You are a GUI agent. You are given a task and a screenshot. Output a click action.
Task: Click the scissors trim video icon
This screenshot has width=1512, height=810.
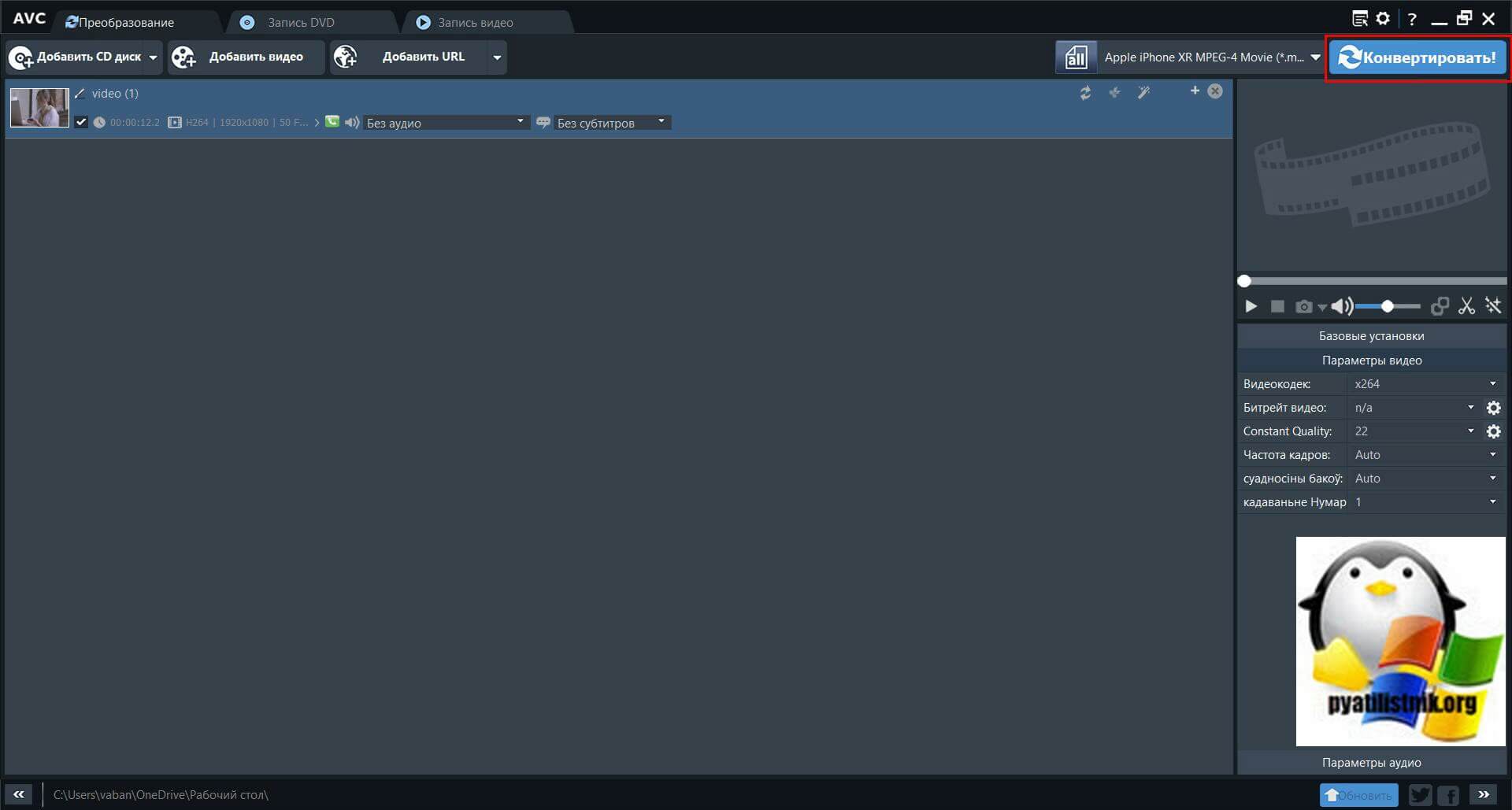click(1466, 306)
